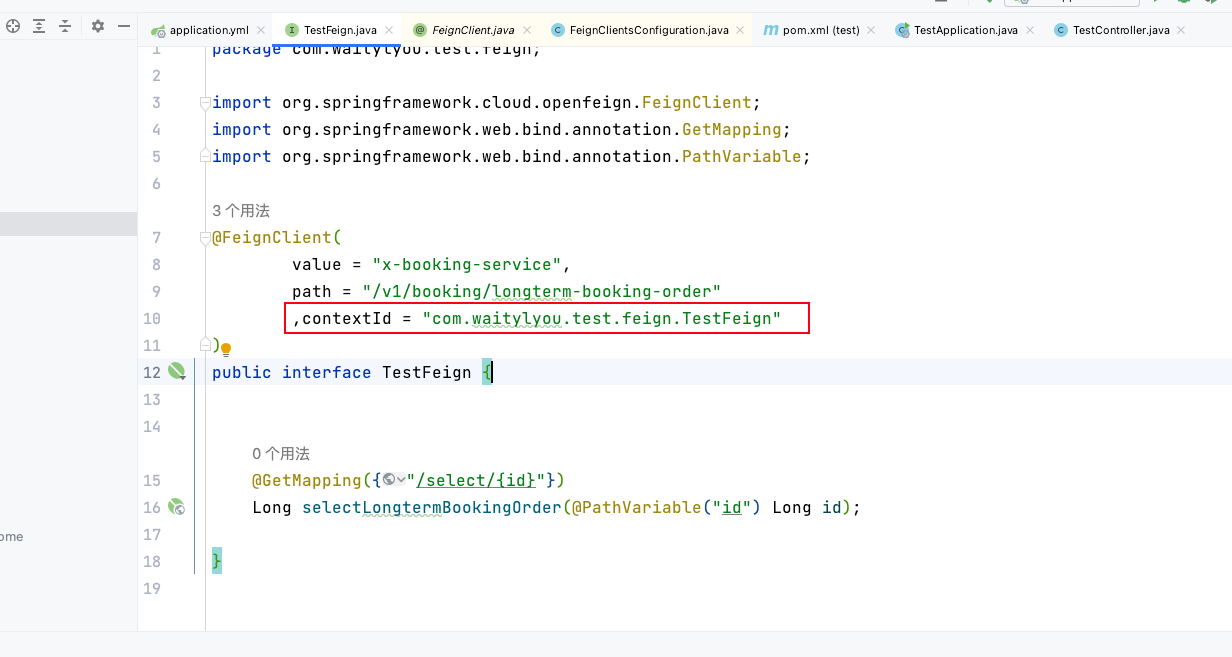Collapse the @FeignClient annotation fold marker
The width and height of the screenshot is (1232, 657).
(204, 237)
